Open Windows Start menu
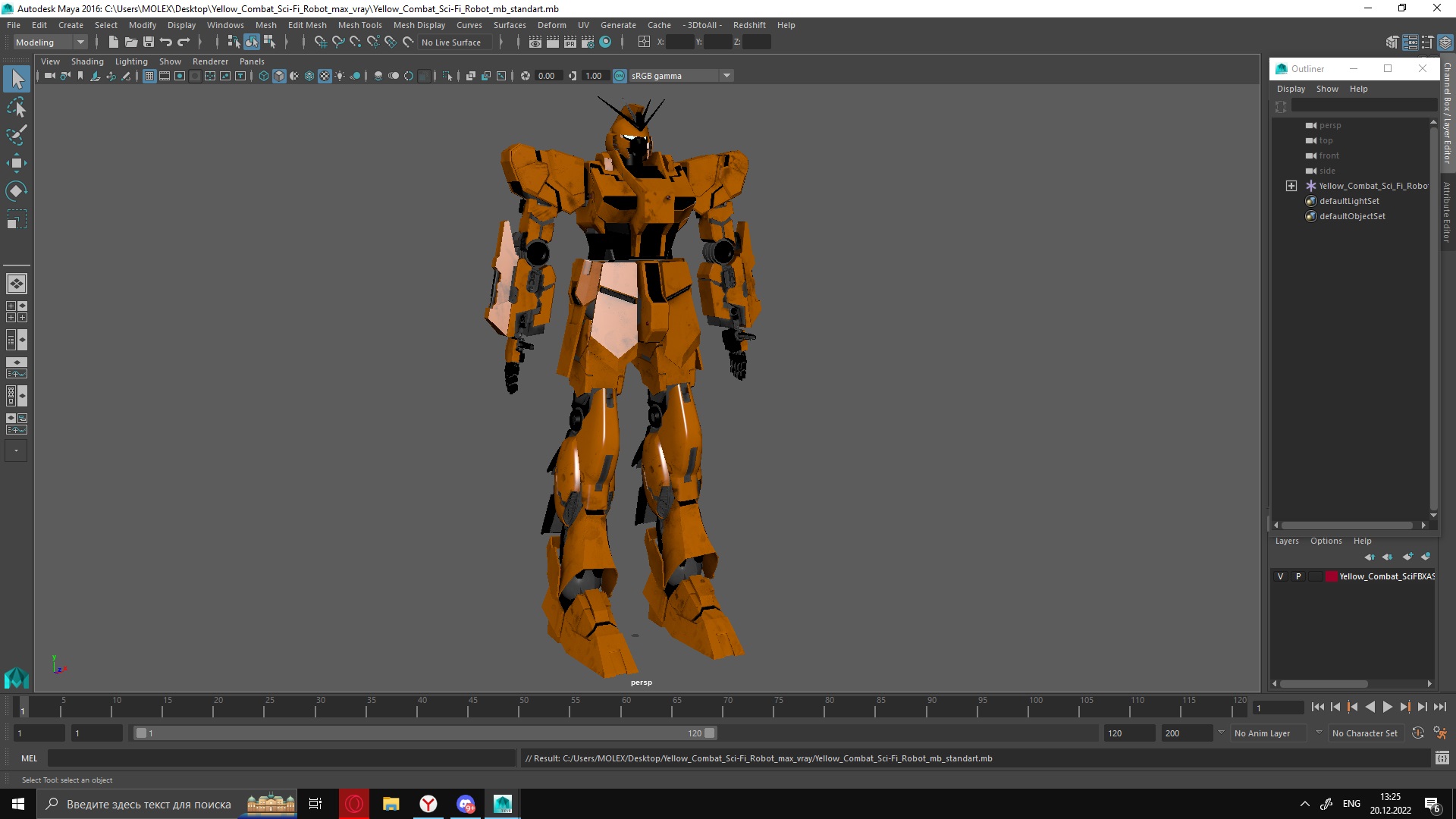 [18, 804]
